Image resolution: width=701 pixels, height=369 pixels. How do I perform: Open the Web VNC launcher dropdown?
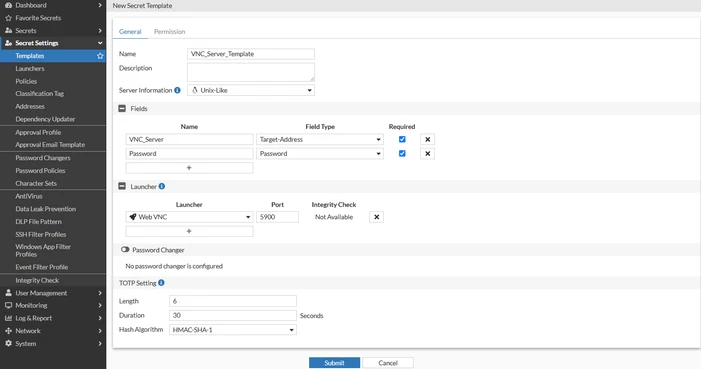[189, 217]
